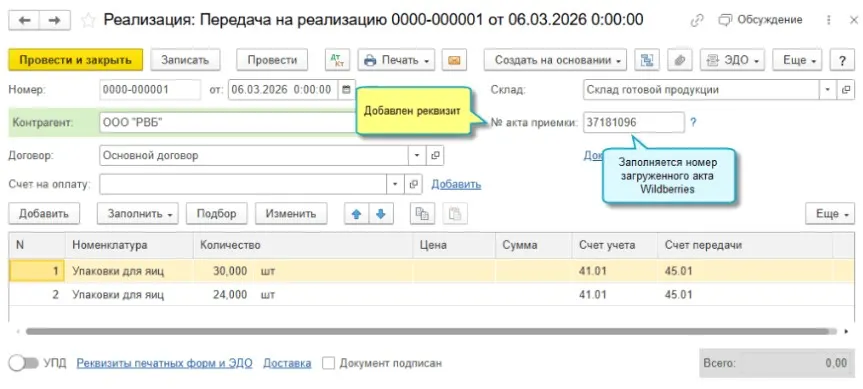Click the Количество column header
The image size is (863, 389).
coord(303,245)
